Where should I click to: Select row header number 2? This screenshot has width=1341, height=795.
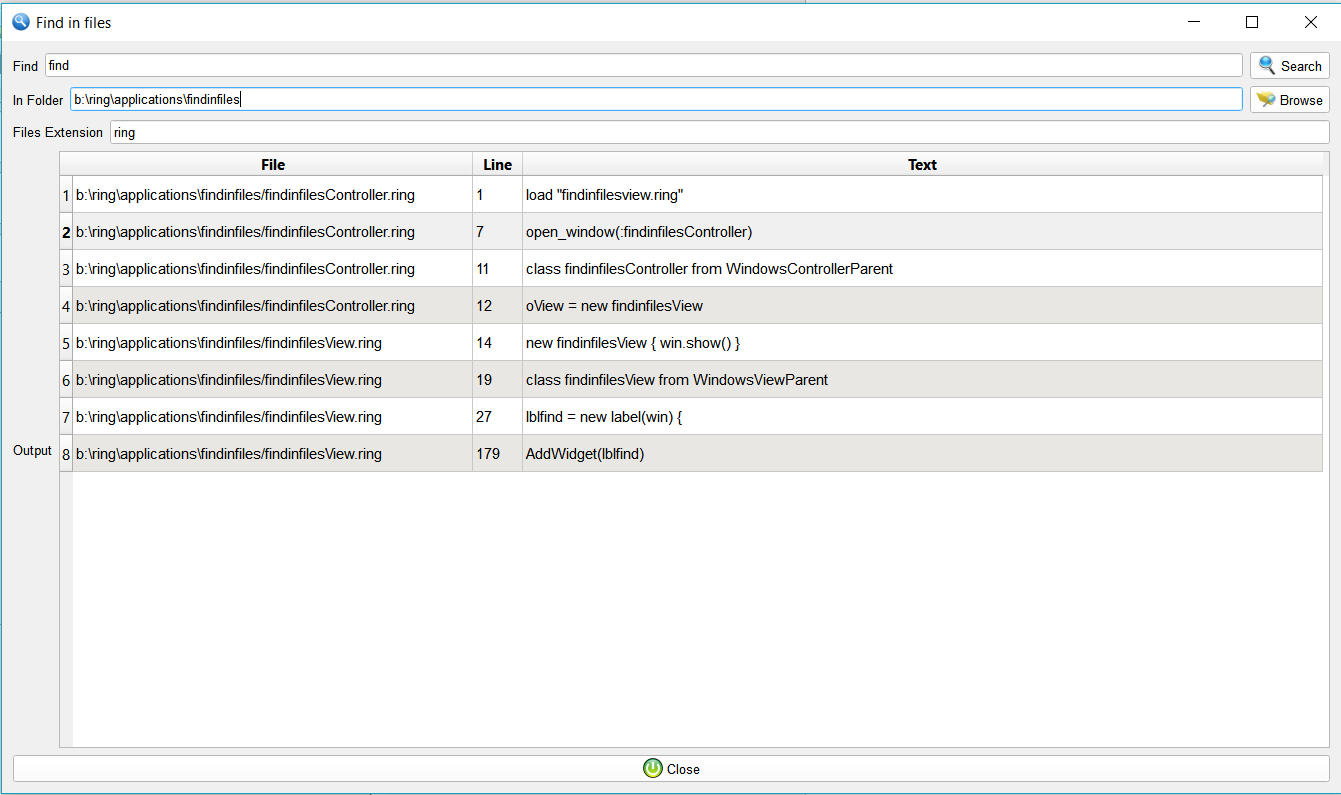click(x=66, y=232)
